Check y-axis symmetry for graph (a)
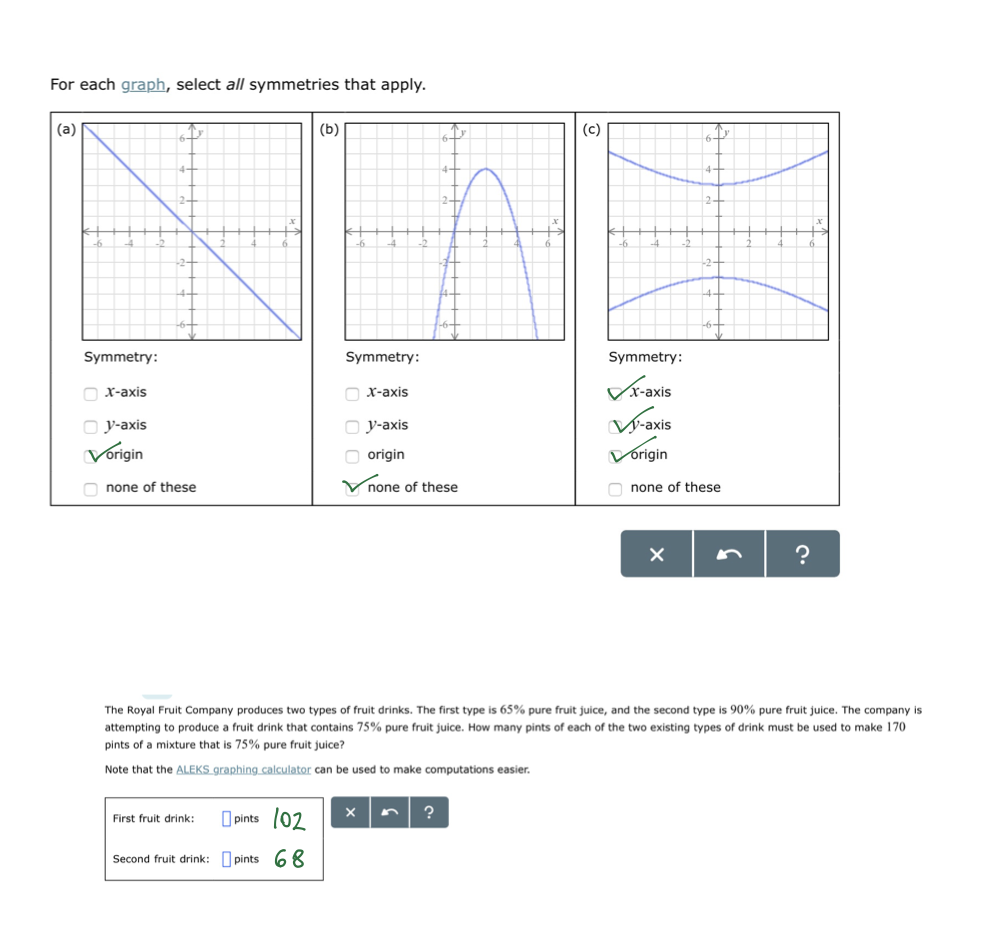Image resolution: width=1000 pixels, height=940 pixels. (x=91, y=426)
